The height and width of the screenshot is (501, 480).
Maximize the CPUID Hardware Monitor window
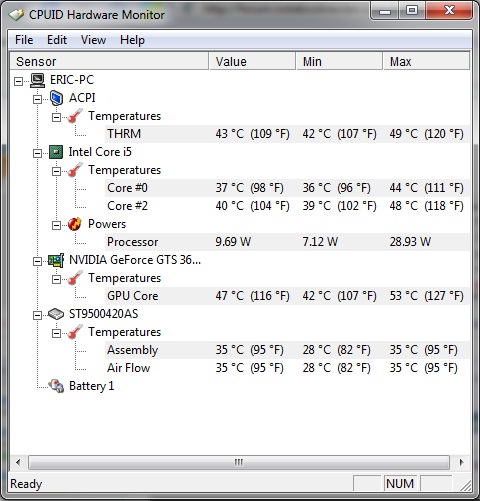point(412,11)
